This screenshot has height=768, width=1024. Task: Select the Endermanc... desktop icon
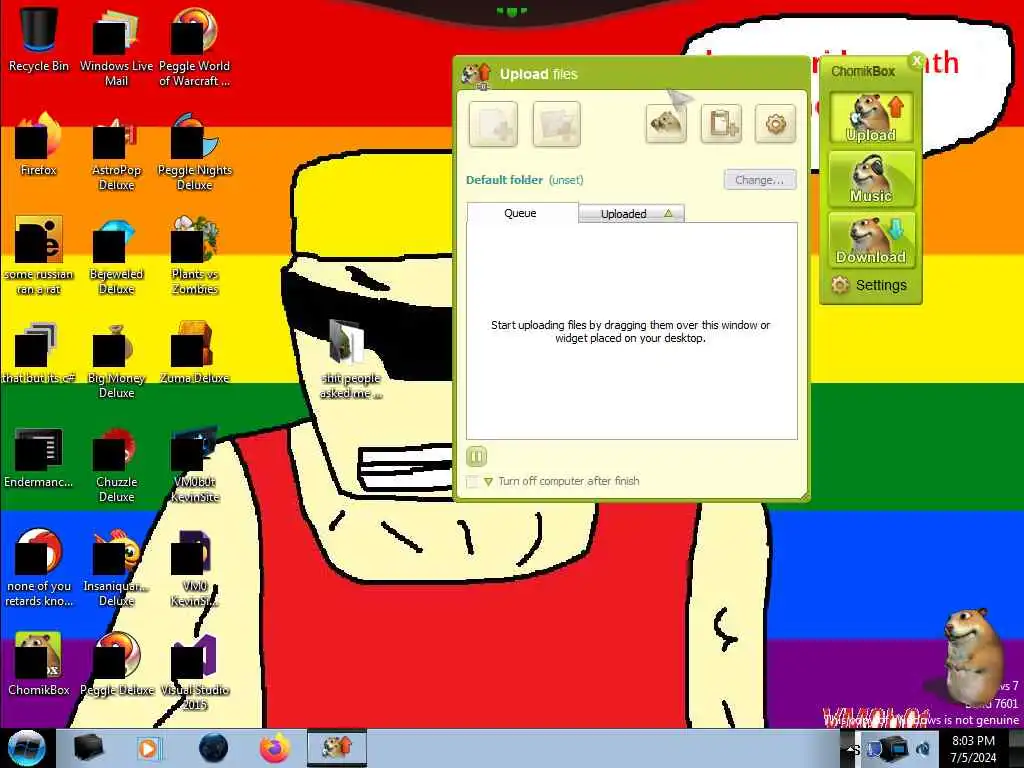click(39, 457)
